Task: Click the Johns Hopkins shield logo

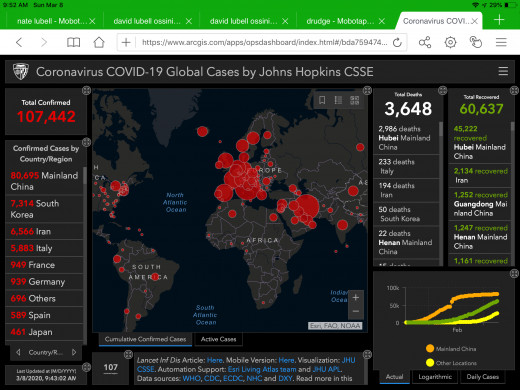Action: pyautogui.click(x=20, y=71)
